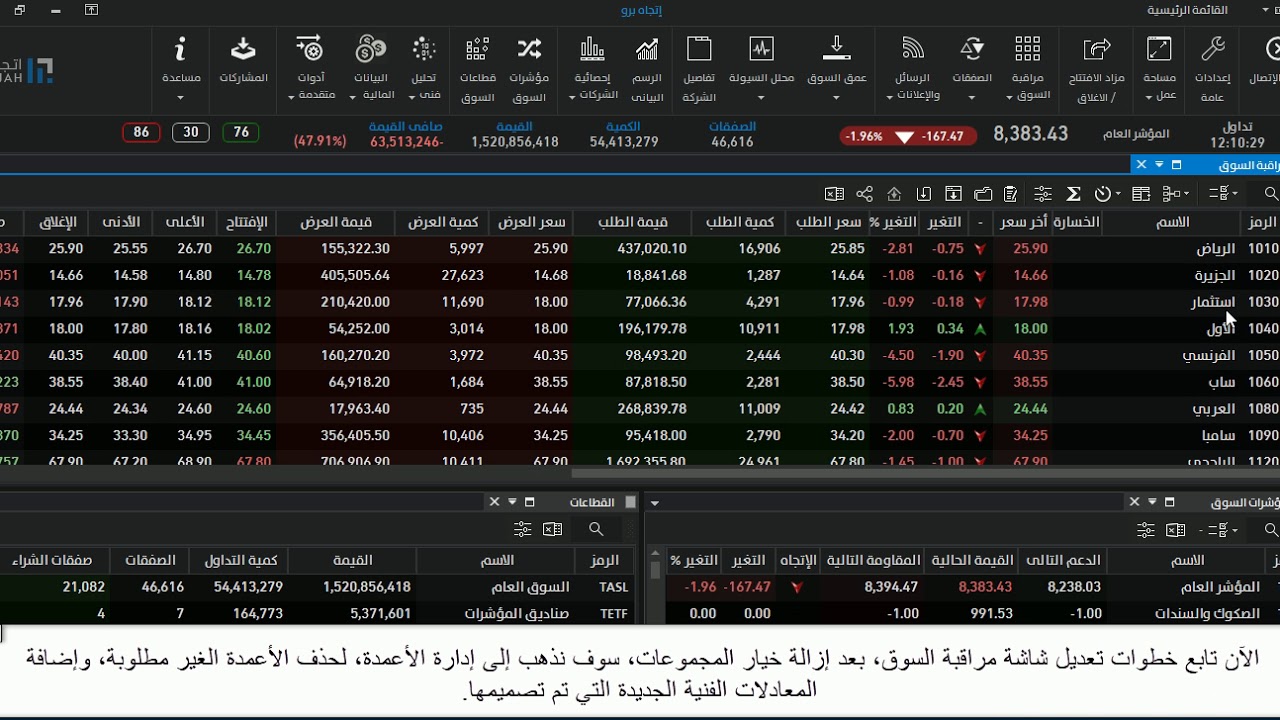Screen dimensions: 1280x720
Task: Search in the Sectors (القطاعات) panel
Action: pyautogui.click(x=596, y=530)
